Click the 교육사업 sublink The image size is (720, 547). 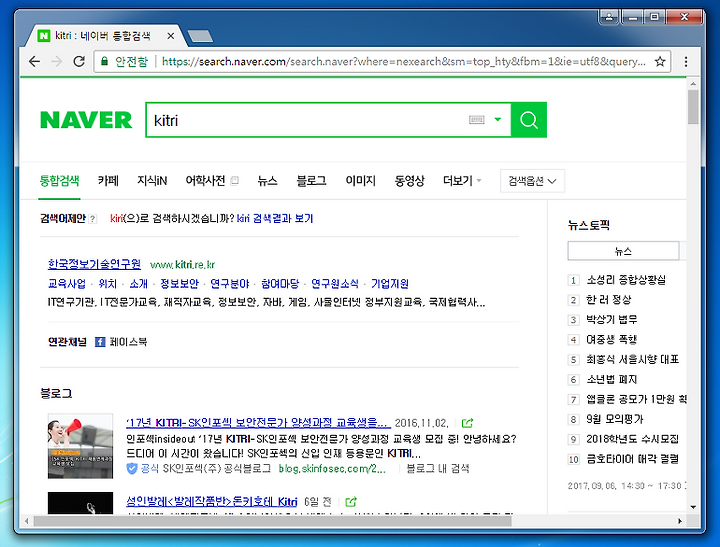coord(67,284)
